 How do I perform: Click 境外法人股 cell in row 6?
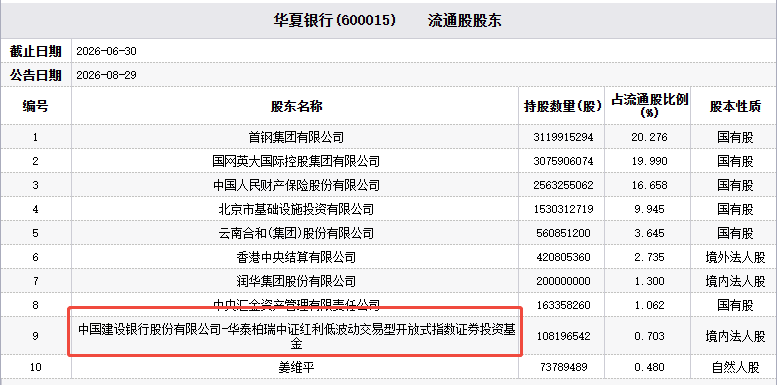735,257
